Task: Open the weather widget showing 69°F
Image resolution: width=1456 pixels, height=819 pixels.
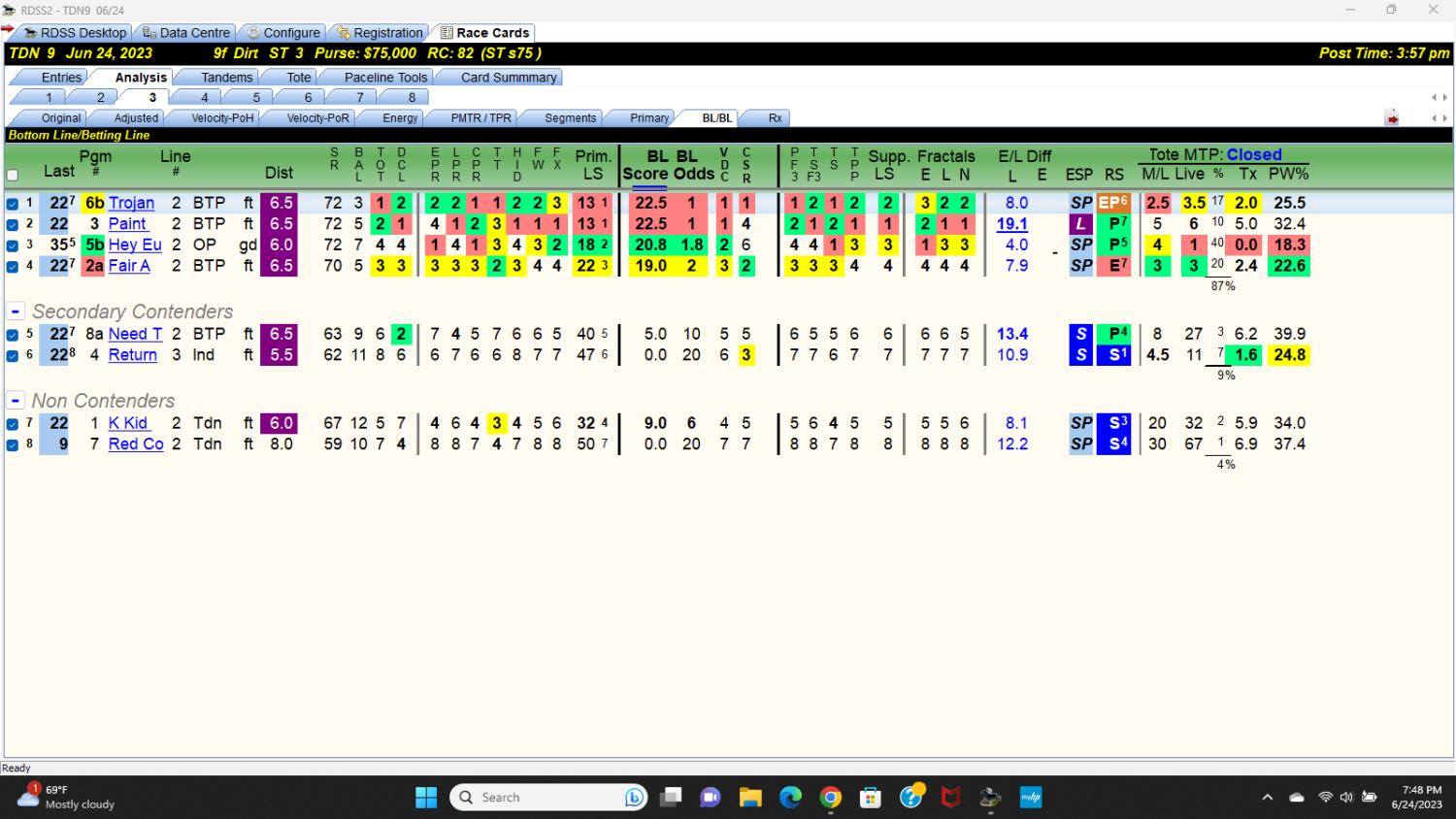Action: pos(66,797)
